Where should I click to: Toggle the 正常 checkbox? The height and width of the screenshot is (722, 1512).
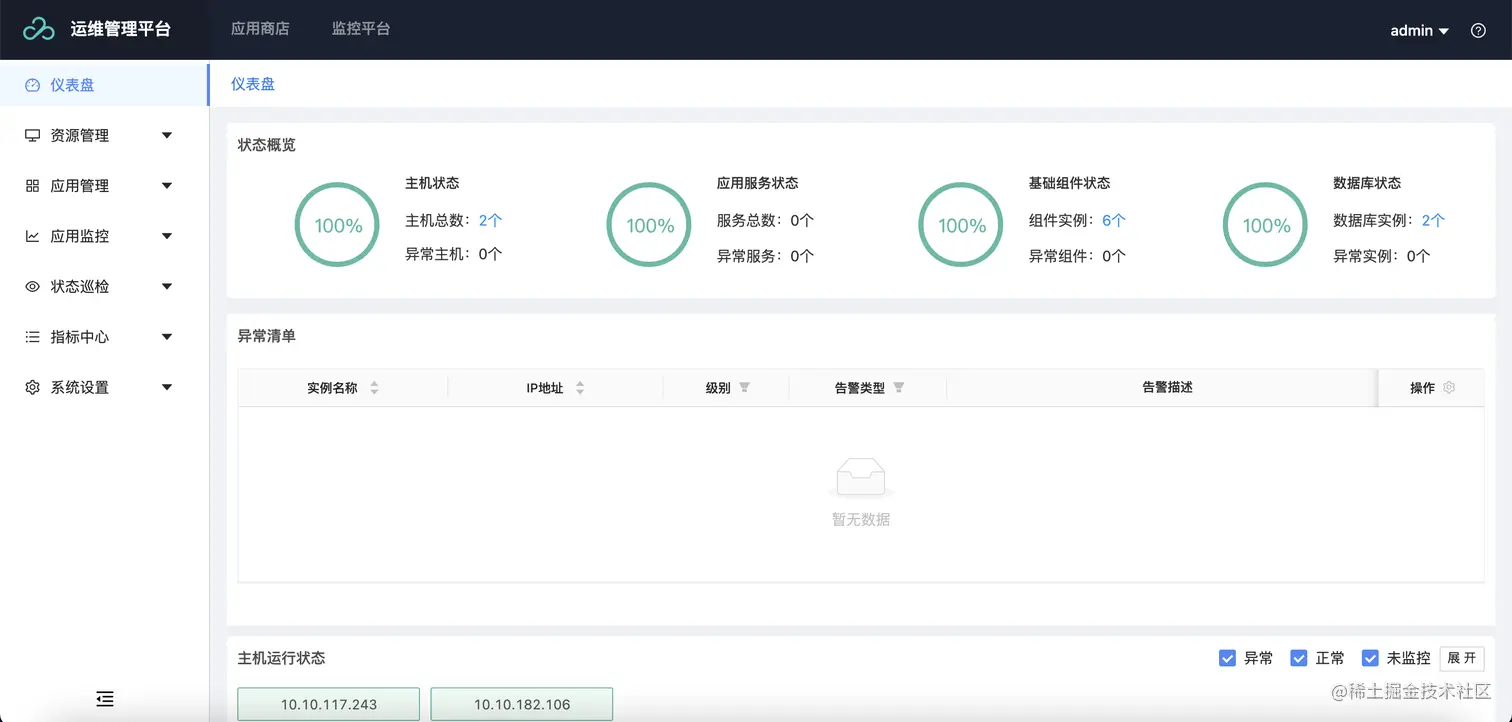coord(1299,658)
